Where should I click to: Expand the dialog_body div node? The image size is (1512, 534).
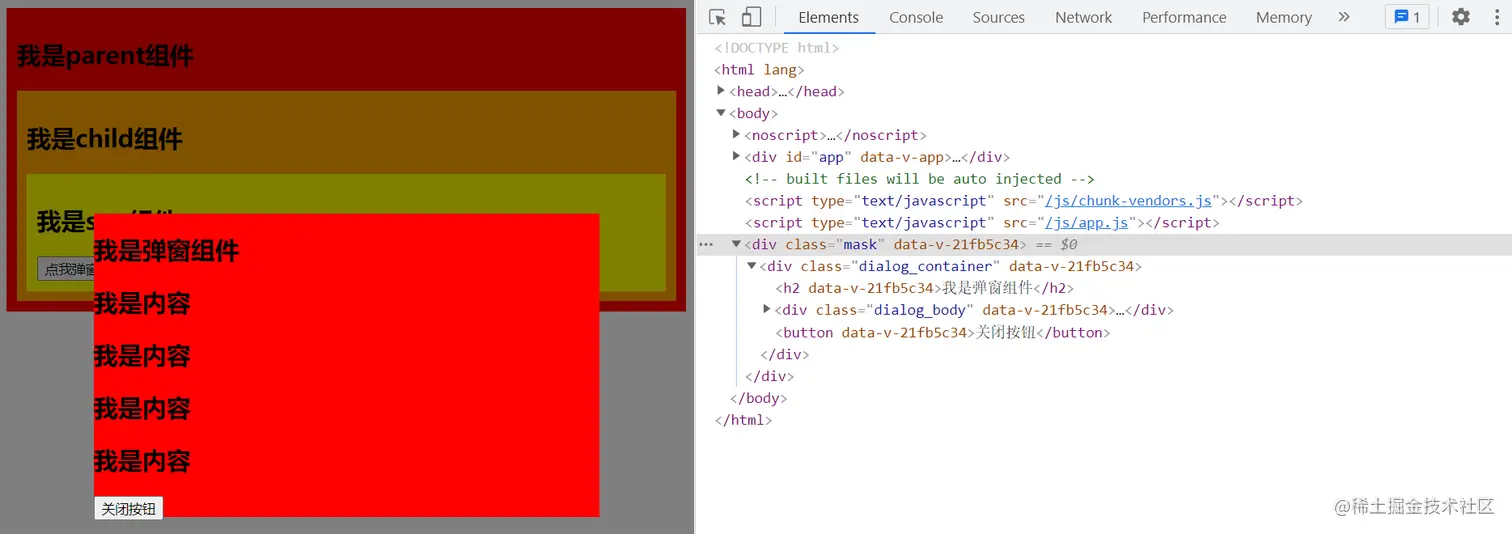click(767, 310)
